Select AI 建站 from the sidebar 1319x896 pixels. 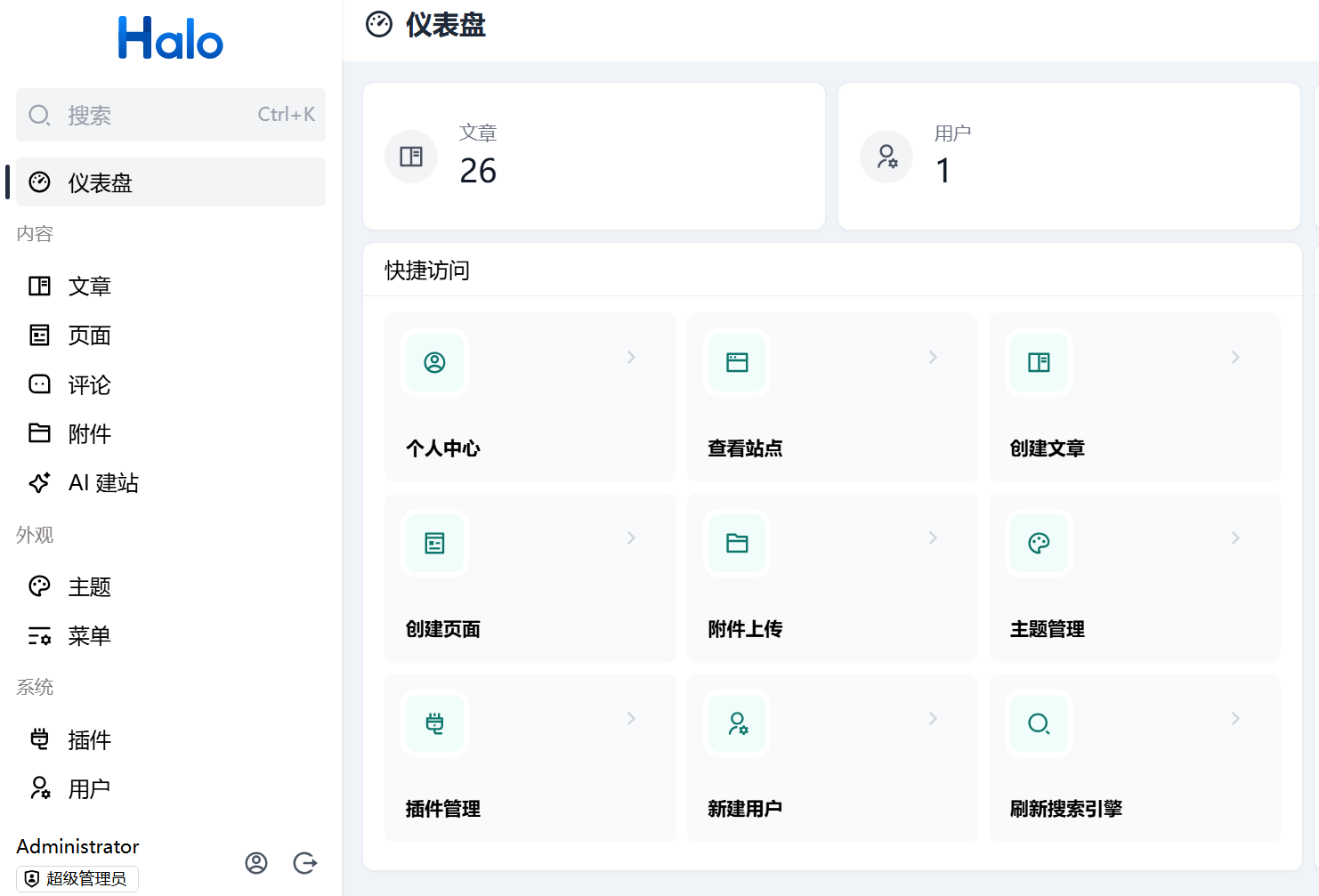pyautogui.click(x=103, y=483)
